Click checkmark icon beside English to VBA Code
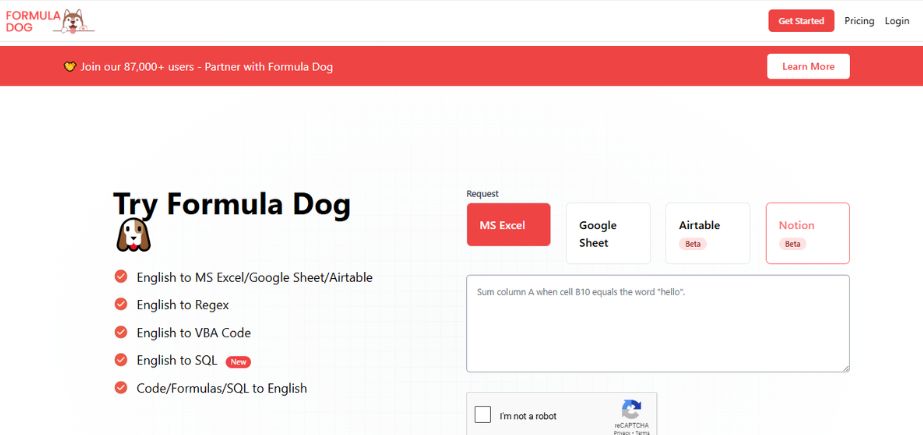This screenshot has height=435, width=923. 121,332
